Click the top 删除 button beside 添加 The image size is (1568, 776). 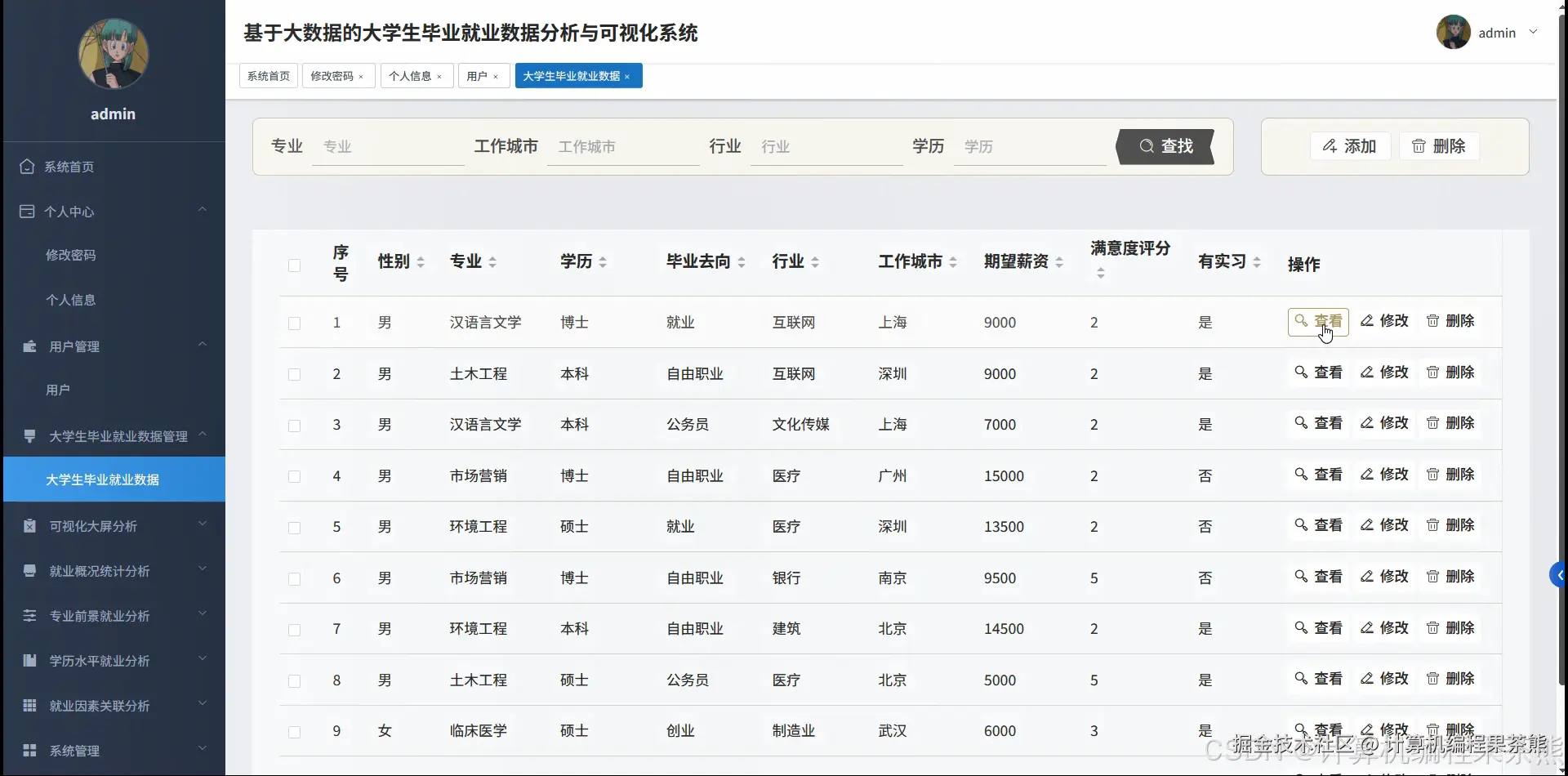1440,146
